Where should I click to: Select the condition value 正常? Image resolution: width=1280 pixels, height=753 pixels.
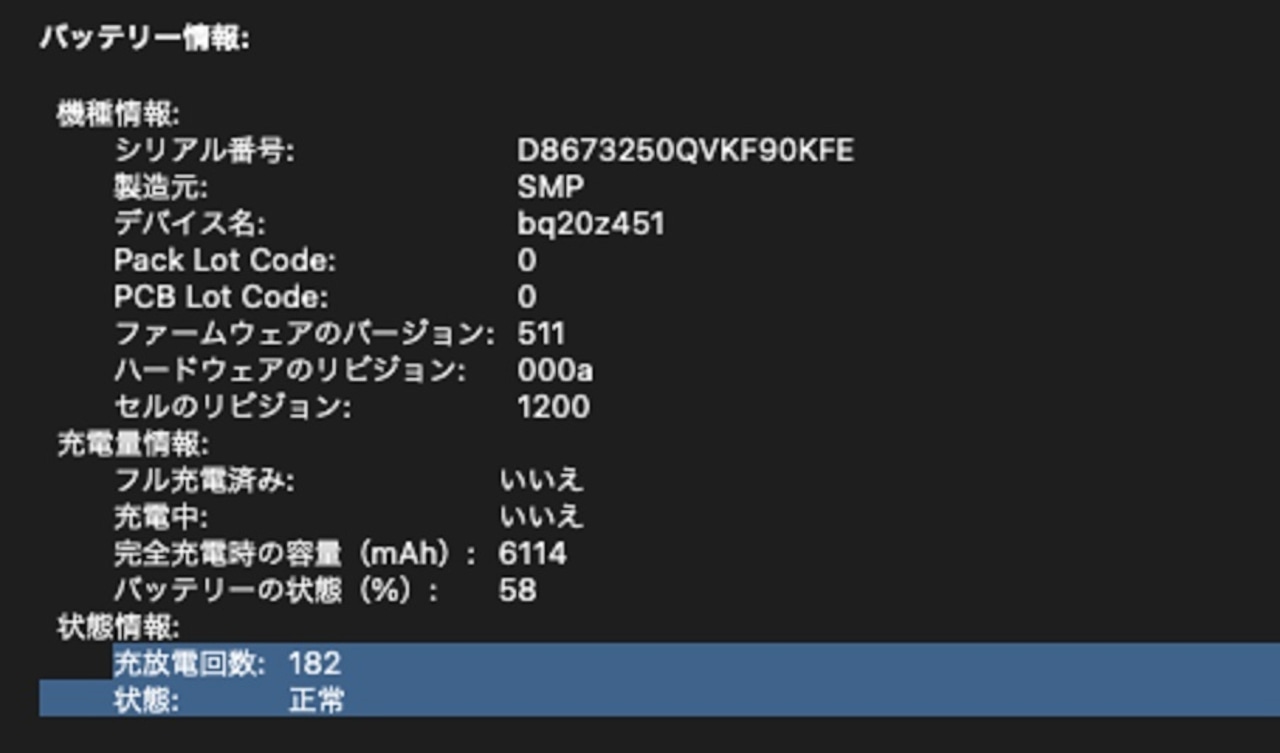pyautogui.click(x=316, y=700)
